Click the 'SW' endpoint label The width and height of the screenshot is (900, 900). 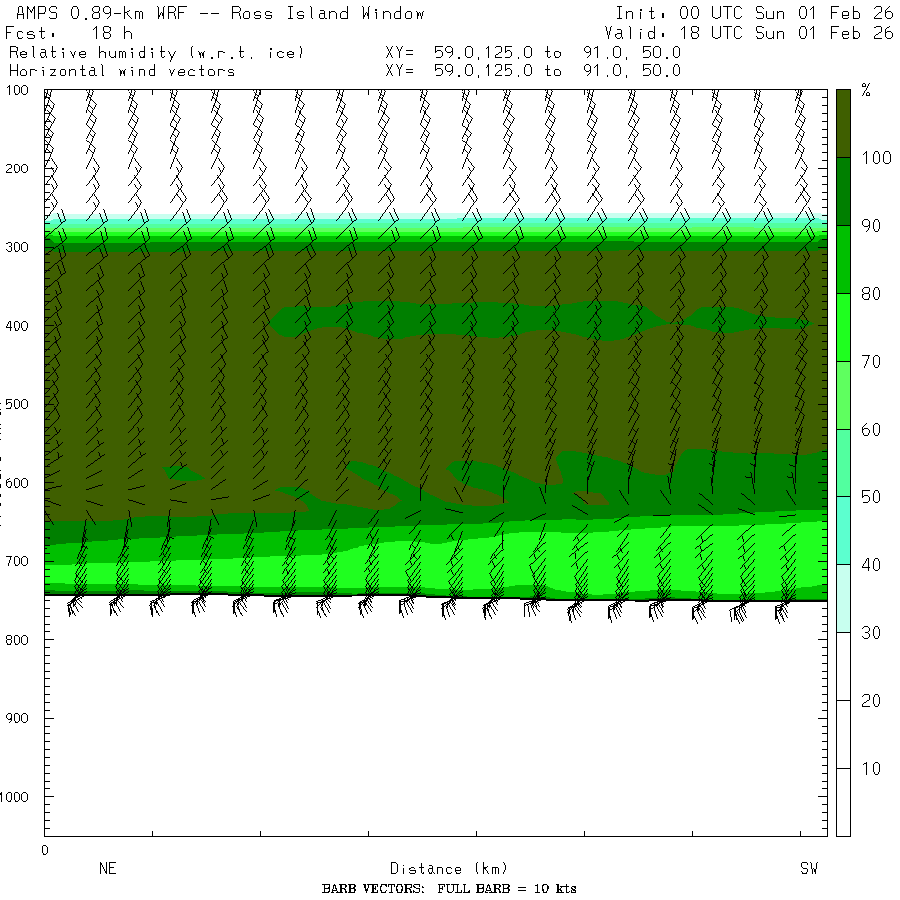pos(809,868)
